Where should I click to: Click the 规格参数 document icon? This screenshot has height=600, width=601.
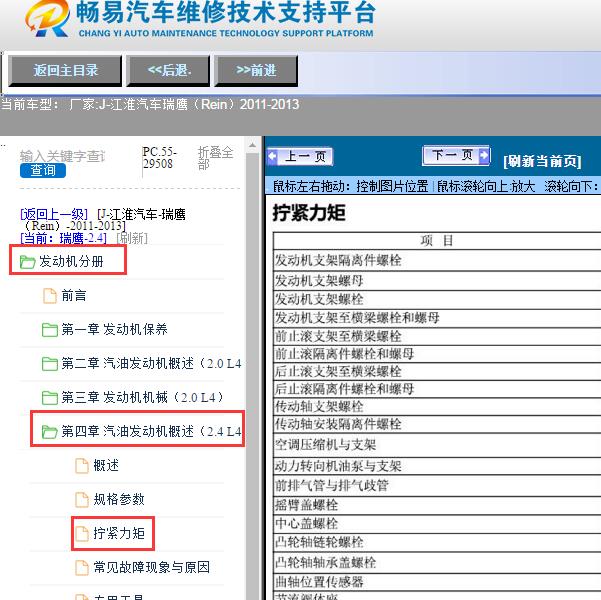pyautogui.click(x=82, y=500)
